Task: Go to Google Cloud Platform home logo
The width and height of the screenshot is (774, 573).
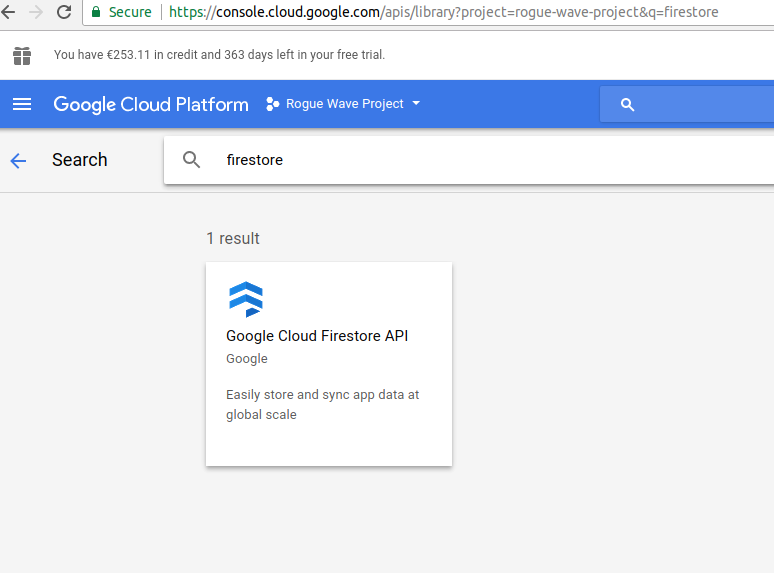Action: (x=150, y=104)
